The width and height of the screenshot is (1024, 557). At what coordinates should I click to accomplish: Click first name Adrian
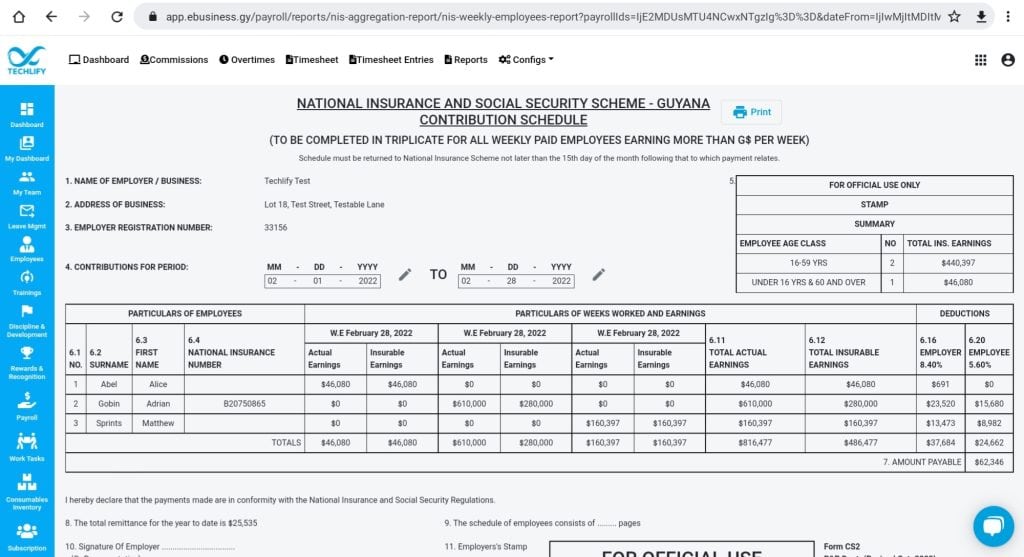pos(158,404)
